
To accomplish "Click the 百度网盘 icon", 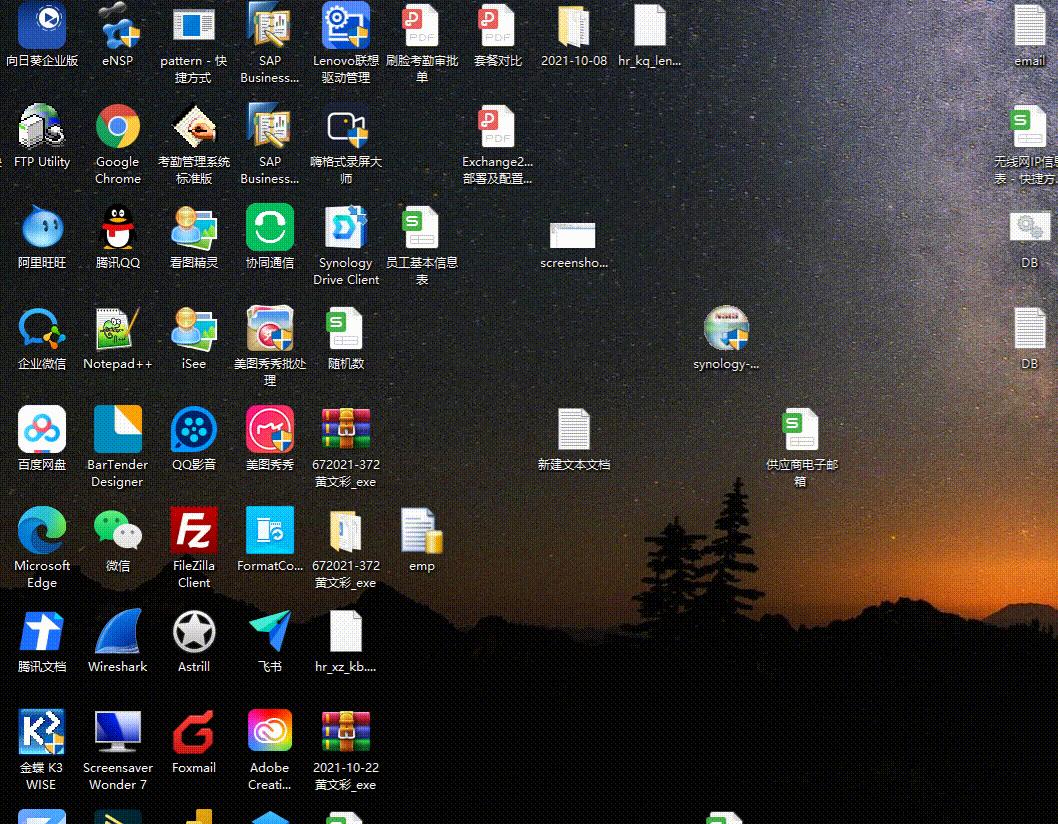I will tap(42, 429).
